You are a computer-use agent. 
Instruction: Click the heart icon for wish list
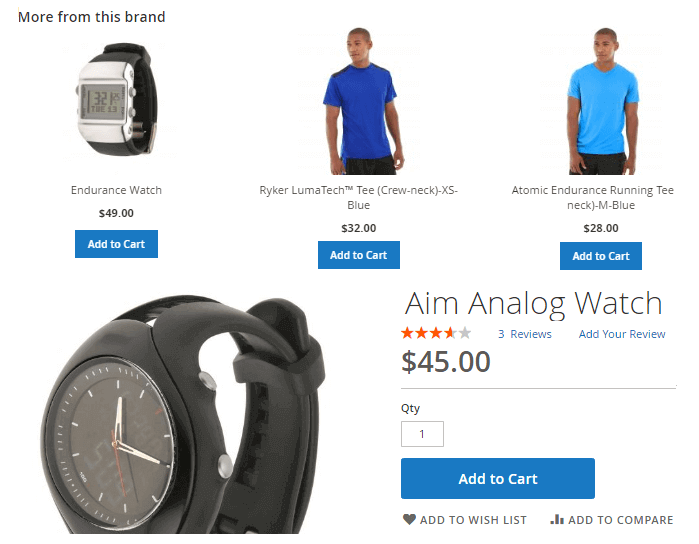(x=409, y=519)
